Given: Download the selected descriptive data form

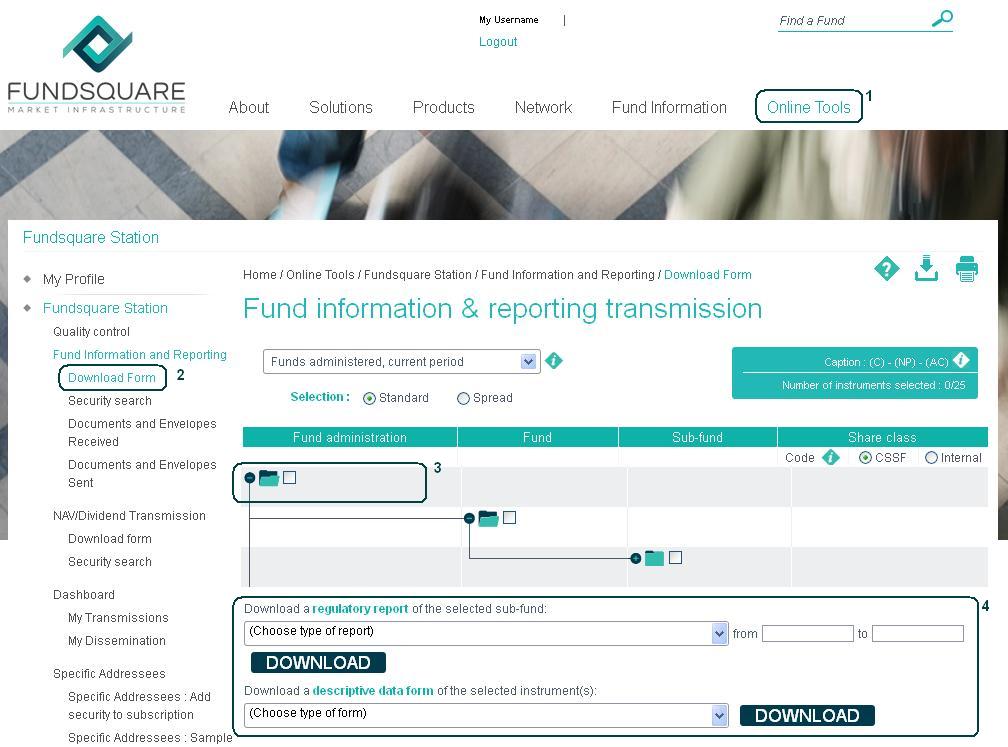Looking at the screenshot, I should point(807,716).
